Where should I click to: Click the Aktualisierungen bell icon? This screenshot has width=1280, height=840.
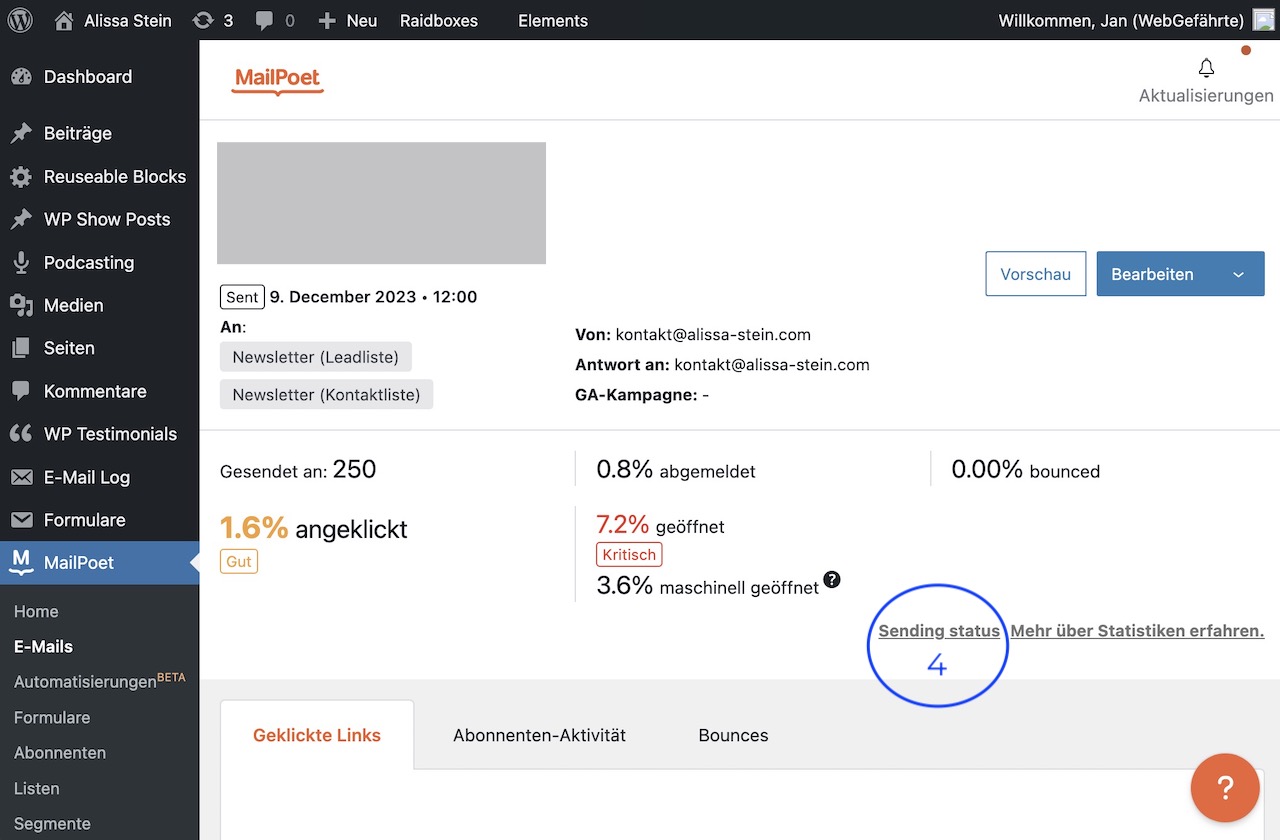click(x=1207, y=68)
